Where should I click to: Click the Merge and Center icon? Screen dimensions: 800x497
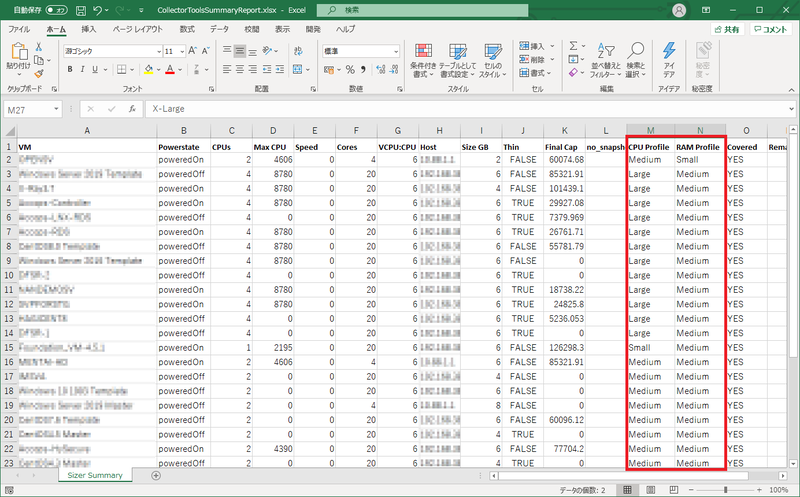297,69
